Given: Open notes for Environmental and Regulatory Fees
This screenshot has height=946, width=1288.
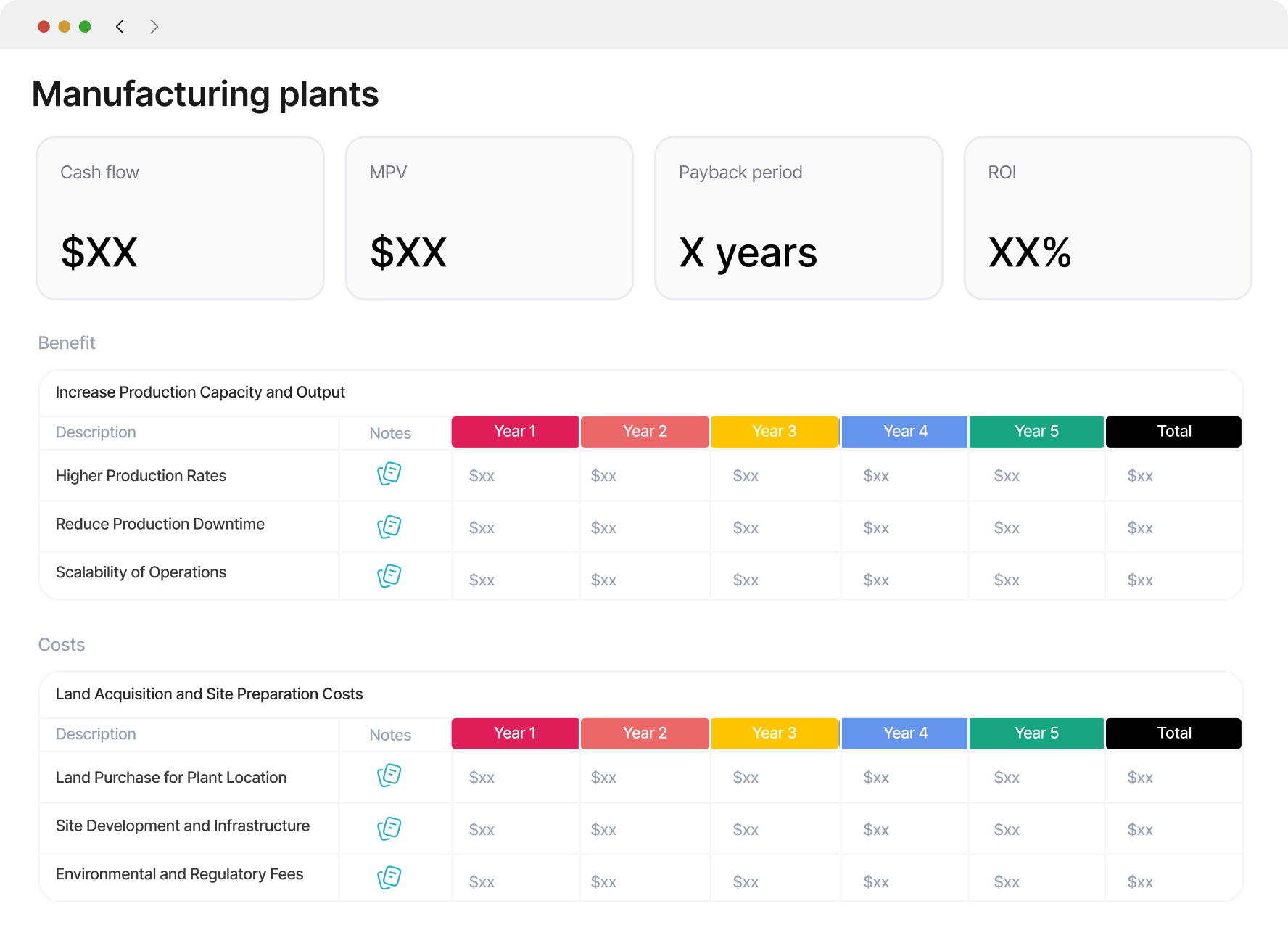Looking at the screenshot, I should tap(389, 878).
